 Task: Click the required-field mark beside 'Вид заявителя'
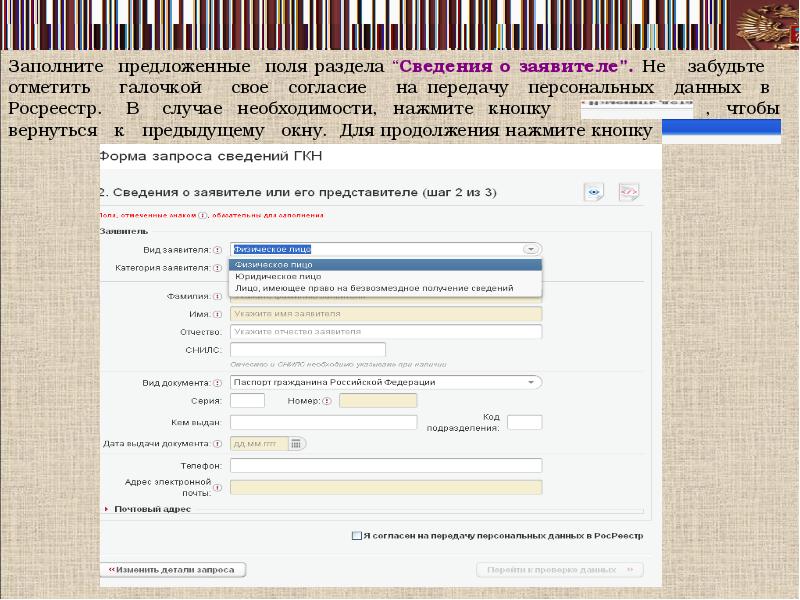217,250
